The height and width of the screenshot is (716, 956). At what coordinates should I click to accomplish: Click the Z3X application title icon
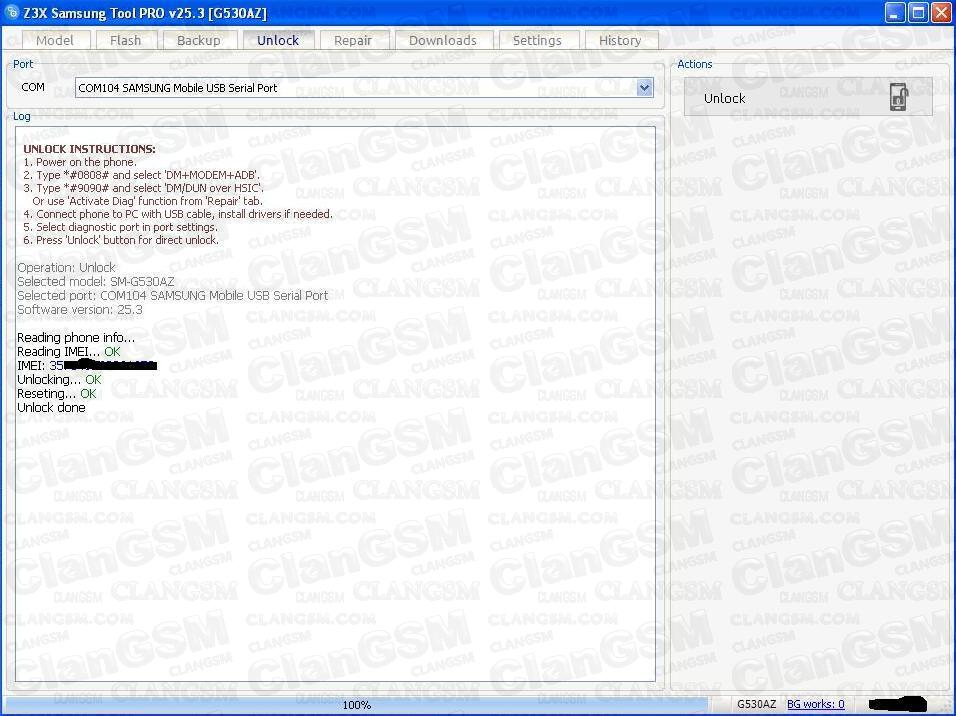click(11, 13)
